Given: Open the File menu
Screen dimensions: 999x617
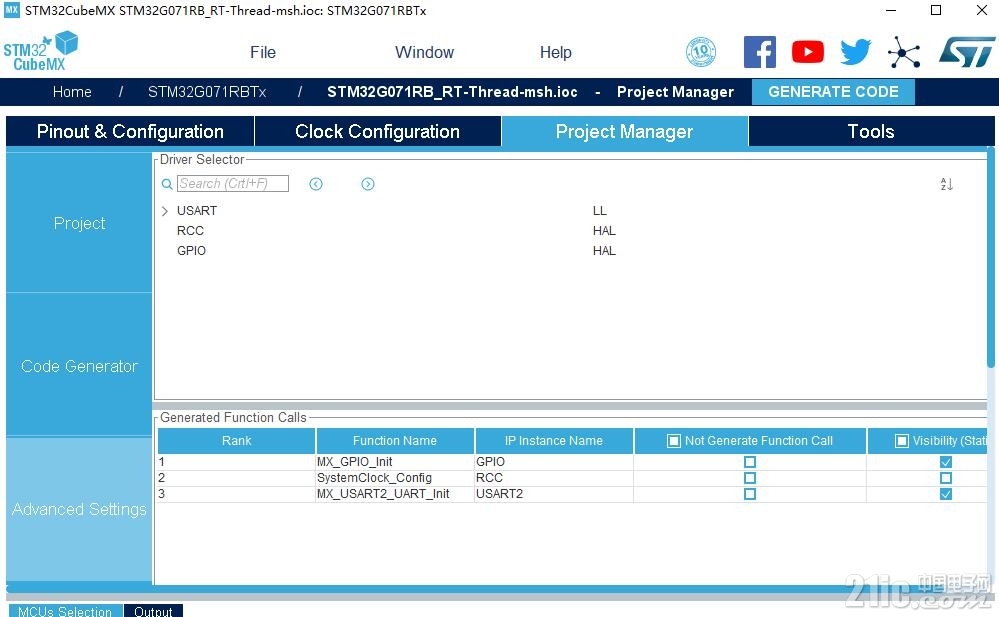Looking at the screenshot, I should 263,52.
